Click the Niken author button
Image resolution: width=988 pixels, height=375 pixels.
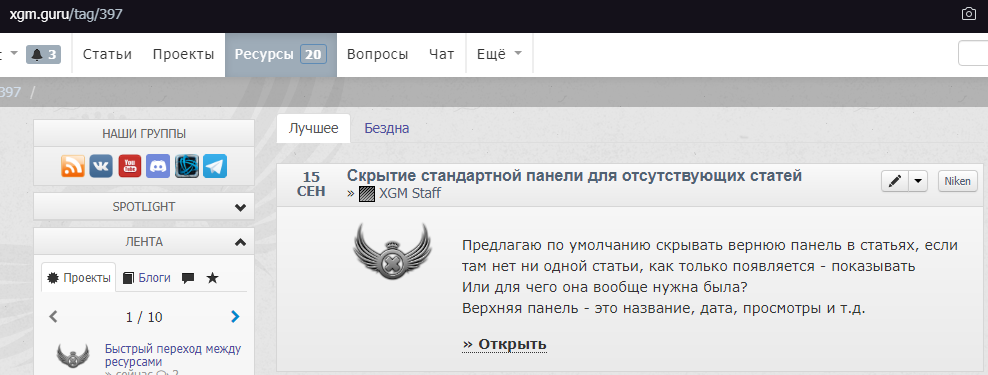pos(958,181)
